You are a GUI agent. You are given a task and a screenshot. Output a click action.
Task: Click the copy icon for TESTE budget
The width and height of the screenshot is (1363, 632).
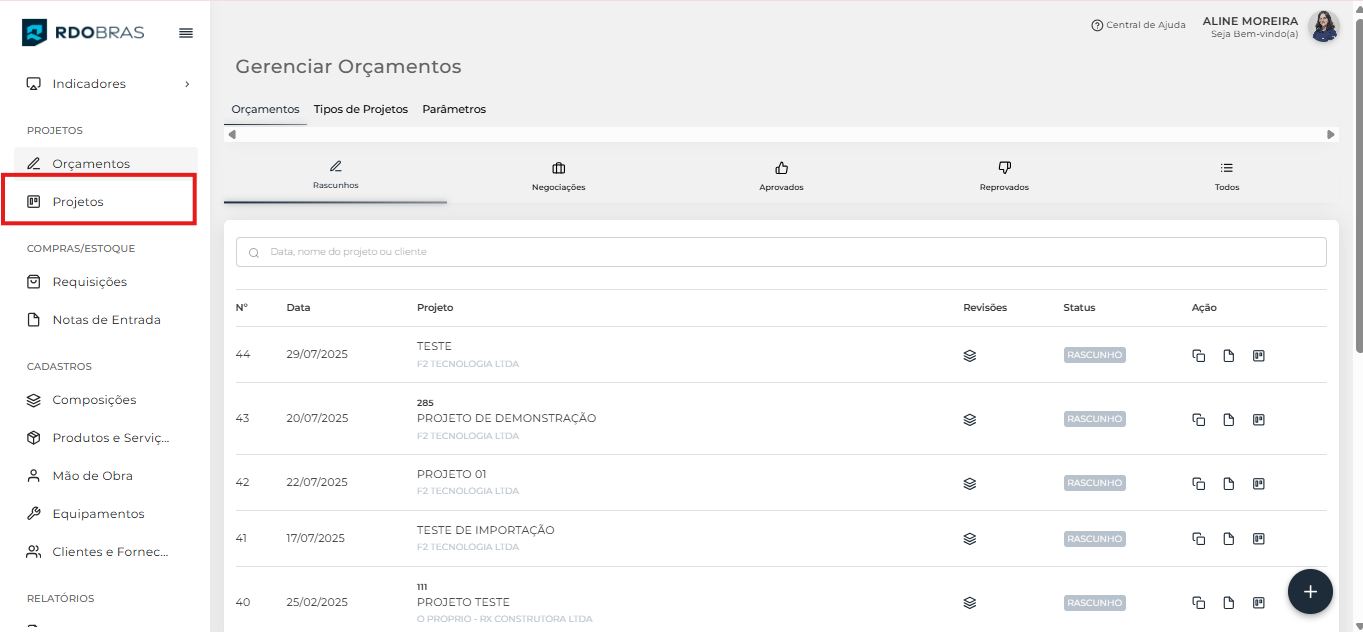click(x=1198, y=355)
